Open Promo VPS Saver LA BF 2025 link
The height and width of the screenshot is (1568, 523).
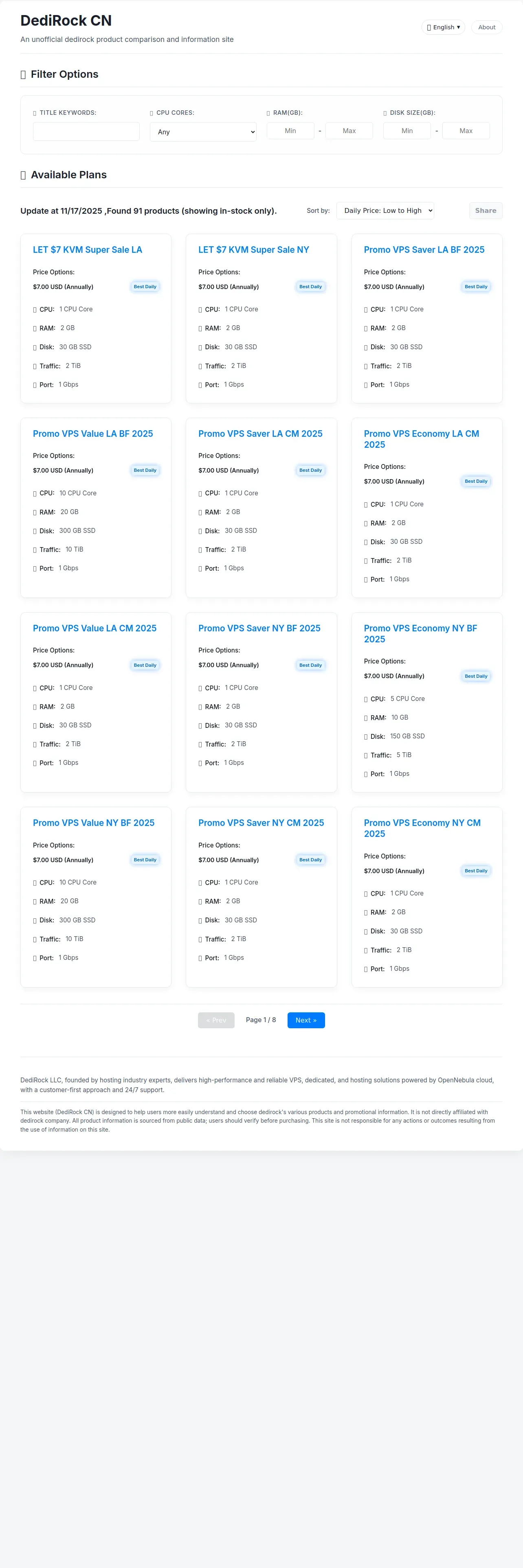pyautogui.click(x=424, y=250)
